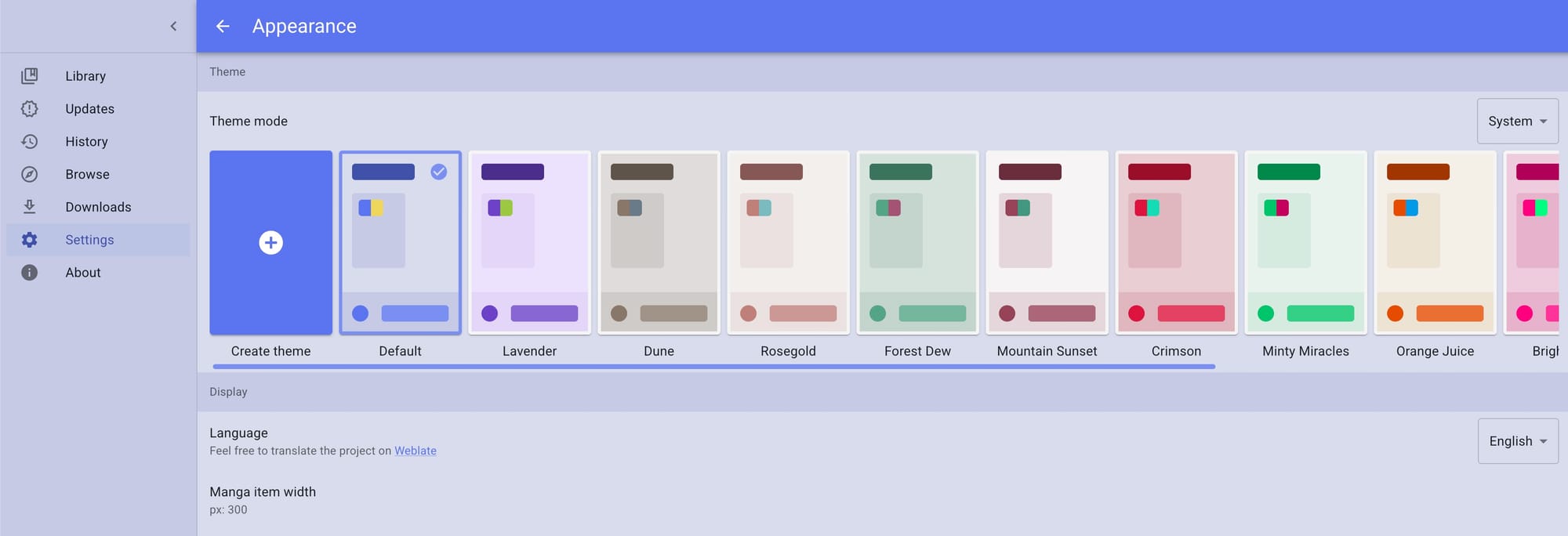
Task: Select the Lavender theme card
Action: 529,243
